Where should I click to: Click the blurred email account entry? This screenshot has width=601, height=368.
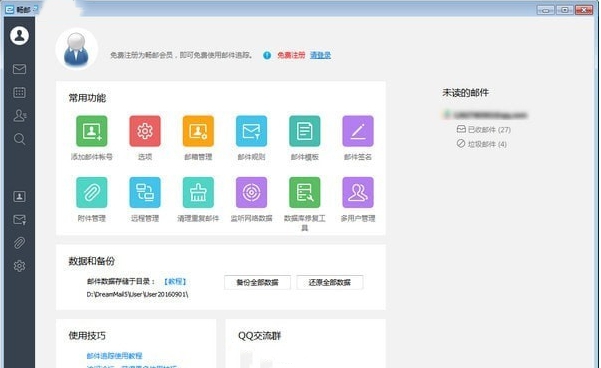point(486,115)
